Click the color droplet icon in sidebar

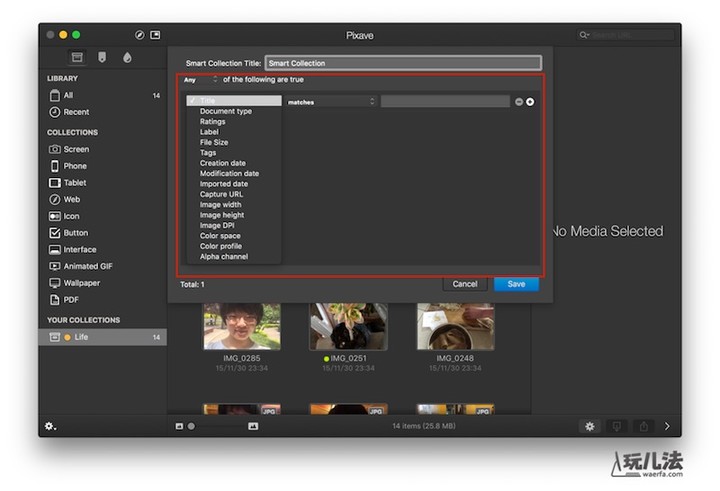pos(127,57)
